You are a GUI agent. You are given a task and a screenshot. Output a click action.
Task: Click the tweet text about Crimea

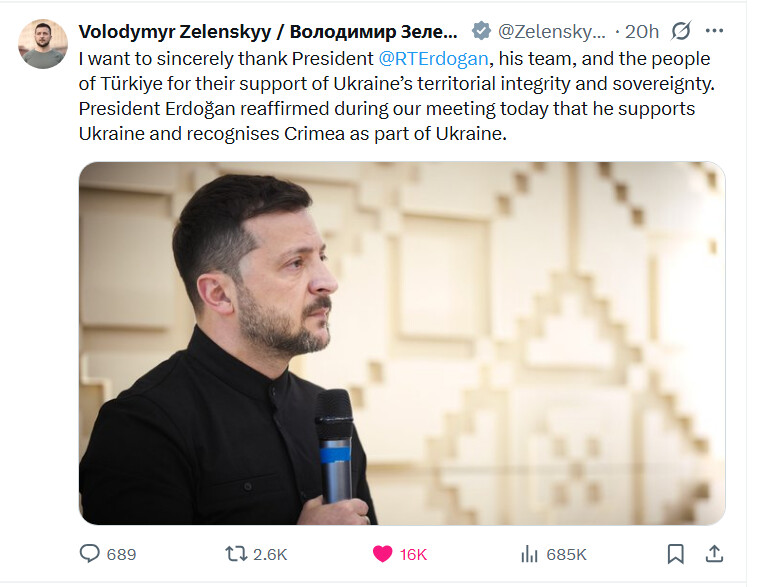coord(396,96)
